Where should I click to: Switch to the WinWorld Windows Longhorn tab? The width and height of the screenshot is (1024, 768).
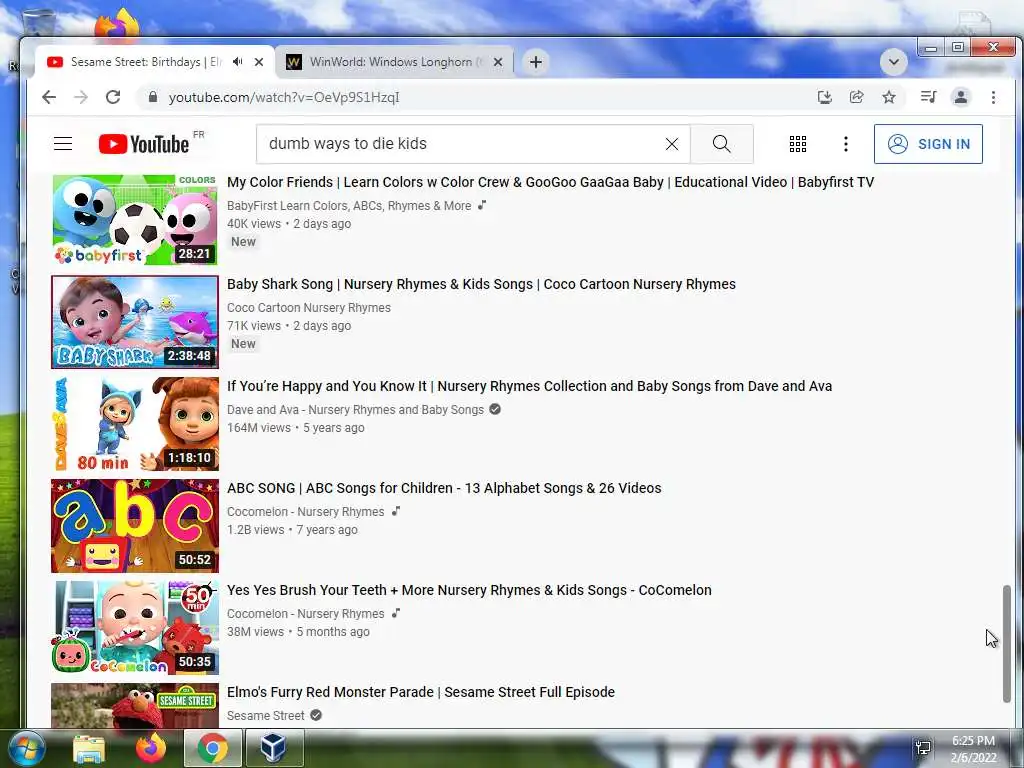pyautogui.click(x=394, y=62)
